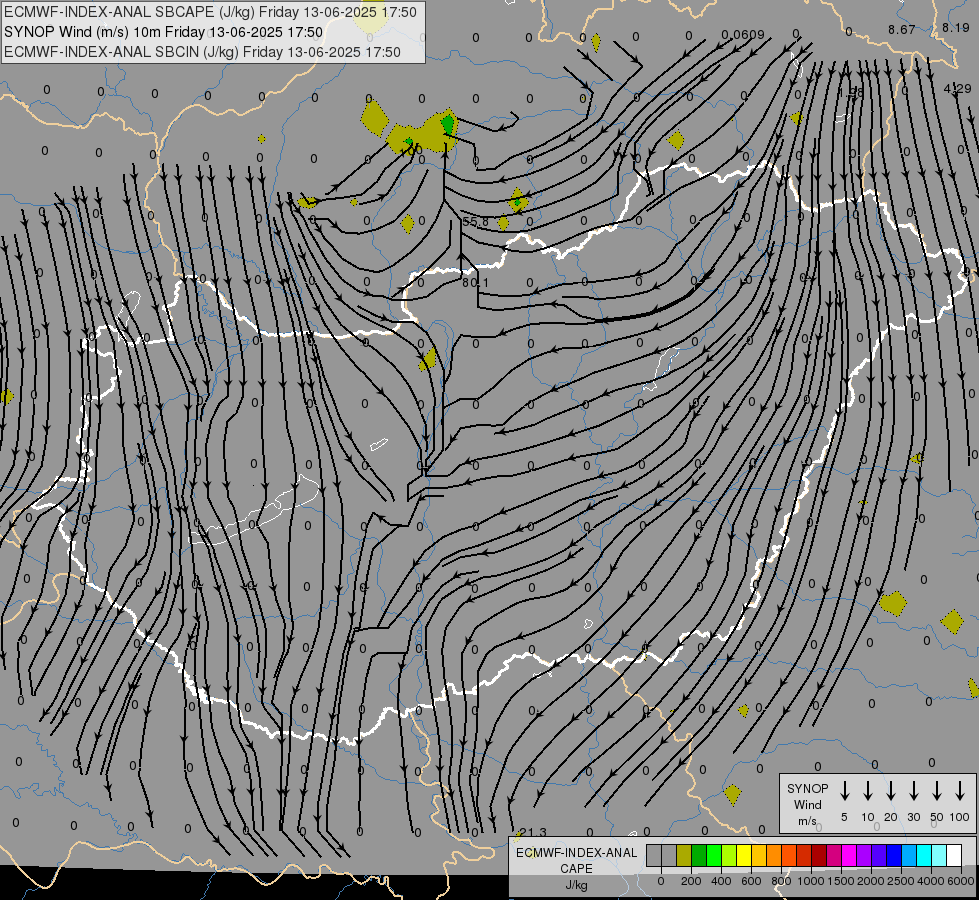Click the SYNOP Wind m/s legend label

coord(807,805)
